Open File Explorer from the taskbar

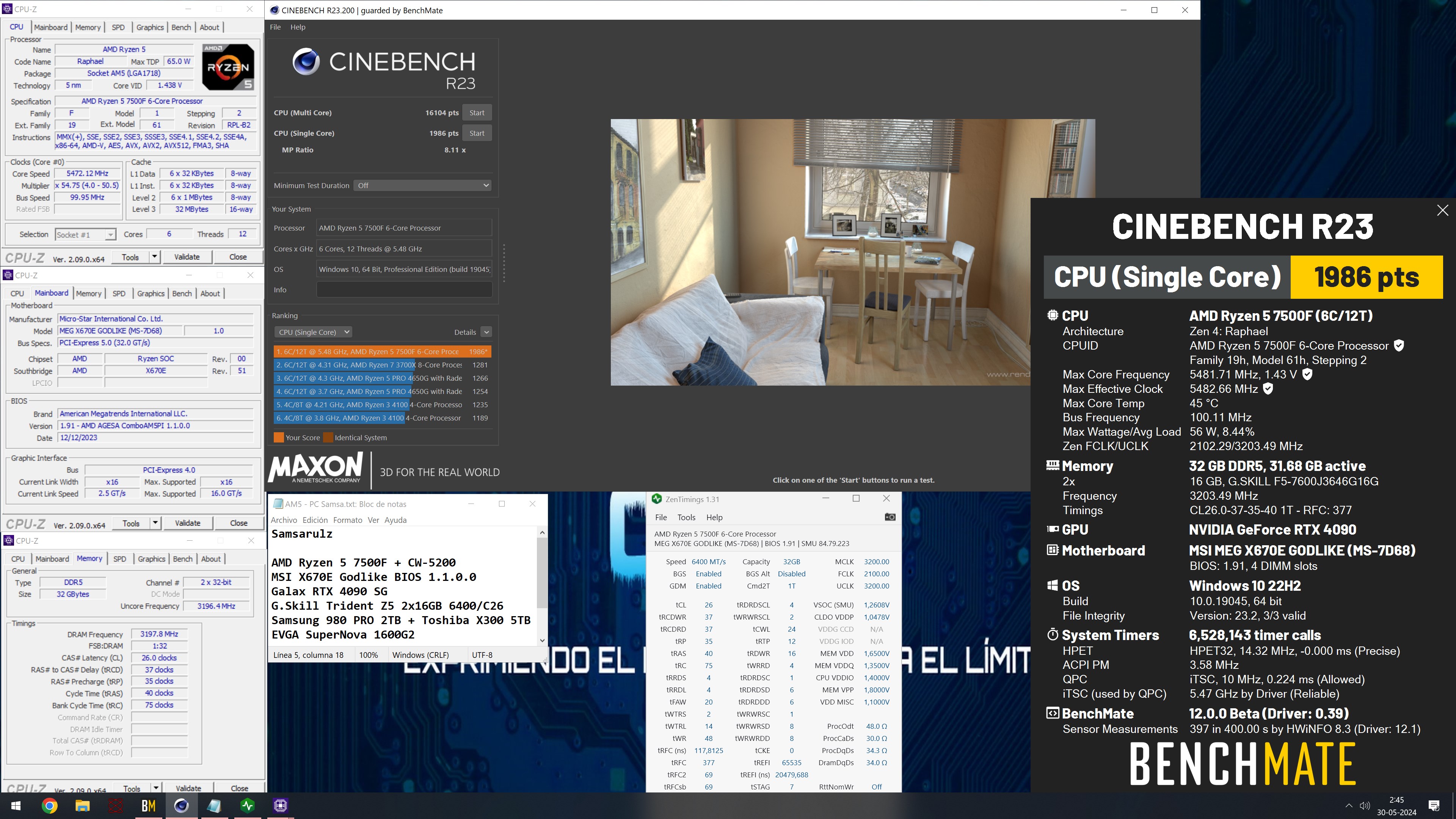83,805
